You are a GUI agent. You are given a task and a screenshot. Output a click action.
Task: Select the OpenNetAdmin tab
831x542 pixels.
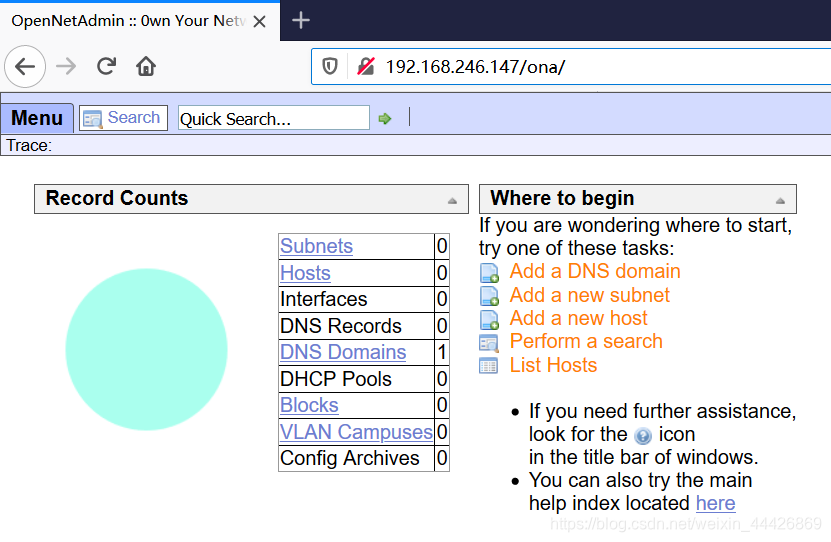(140, 21)
